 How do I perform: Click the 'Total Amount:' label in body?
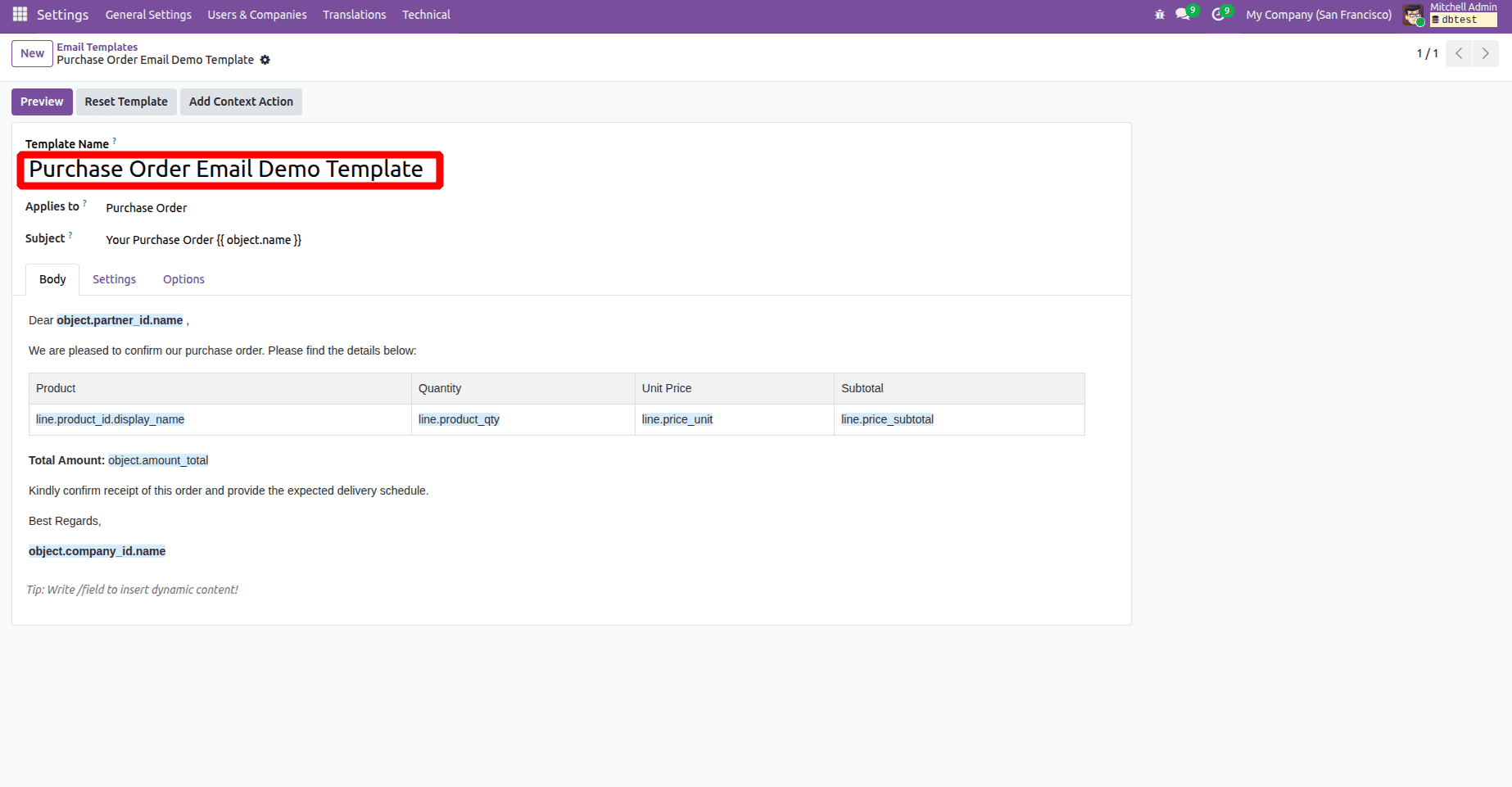coord(66,460)
